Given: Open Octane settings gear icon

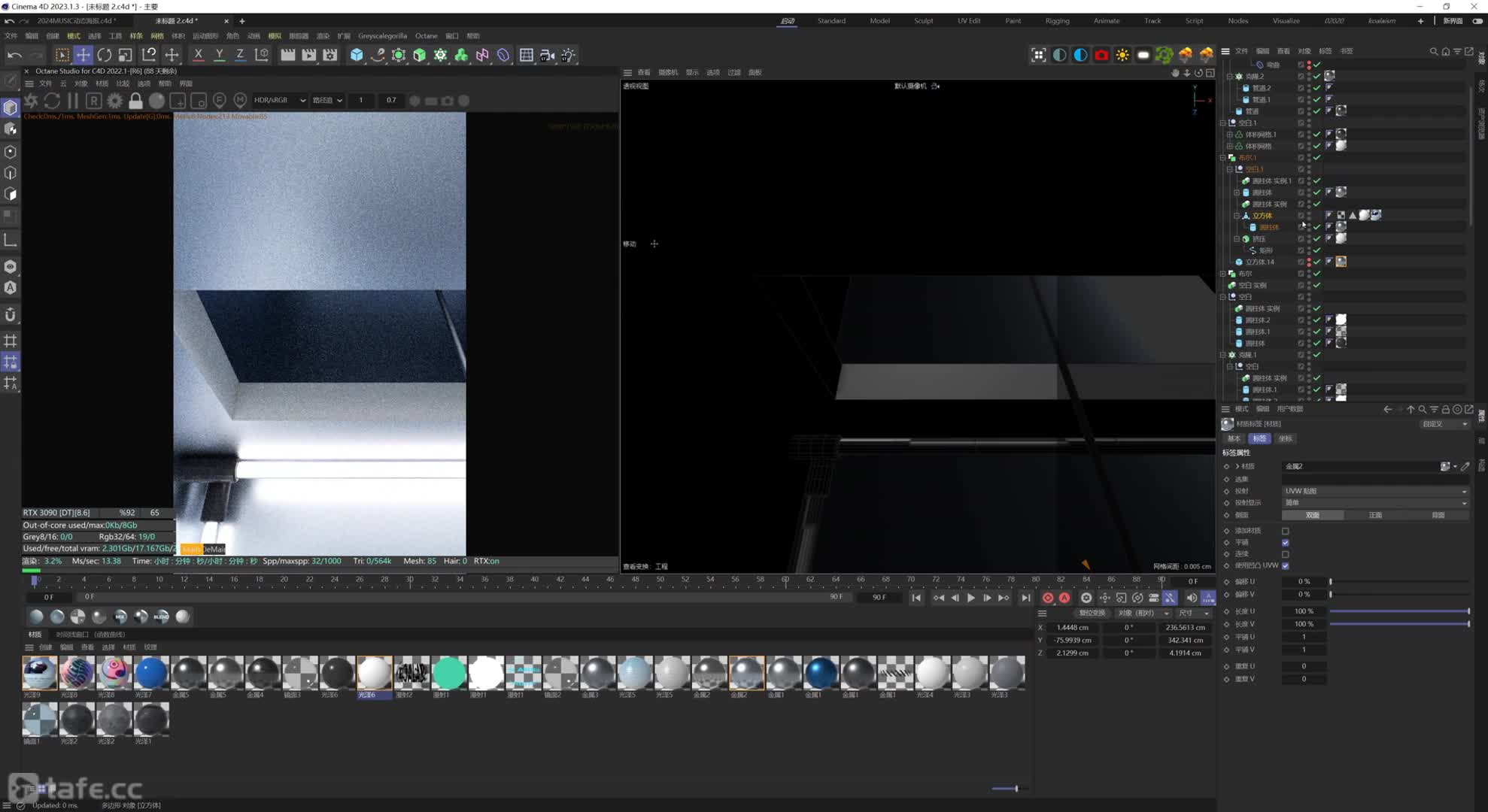Looking at the screenshot, I should click(x=114, y=101).
